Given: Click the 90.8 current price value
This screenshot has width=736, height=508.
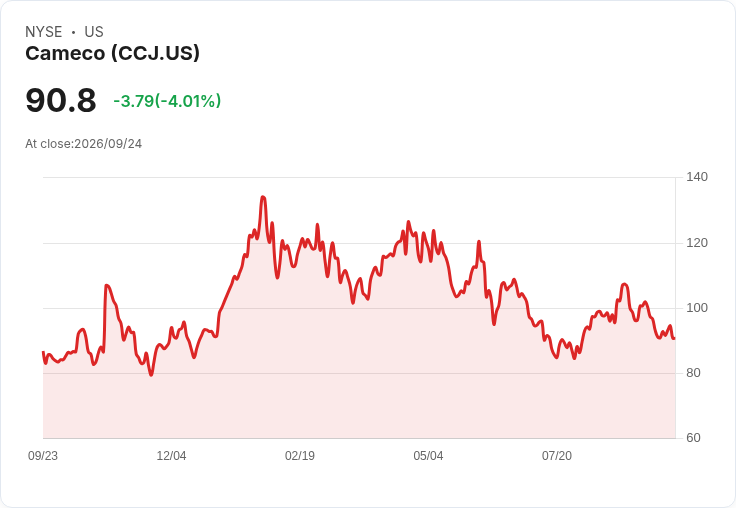Looking at the screenshot, I should [61, 100].
